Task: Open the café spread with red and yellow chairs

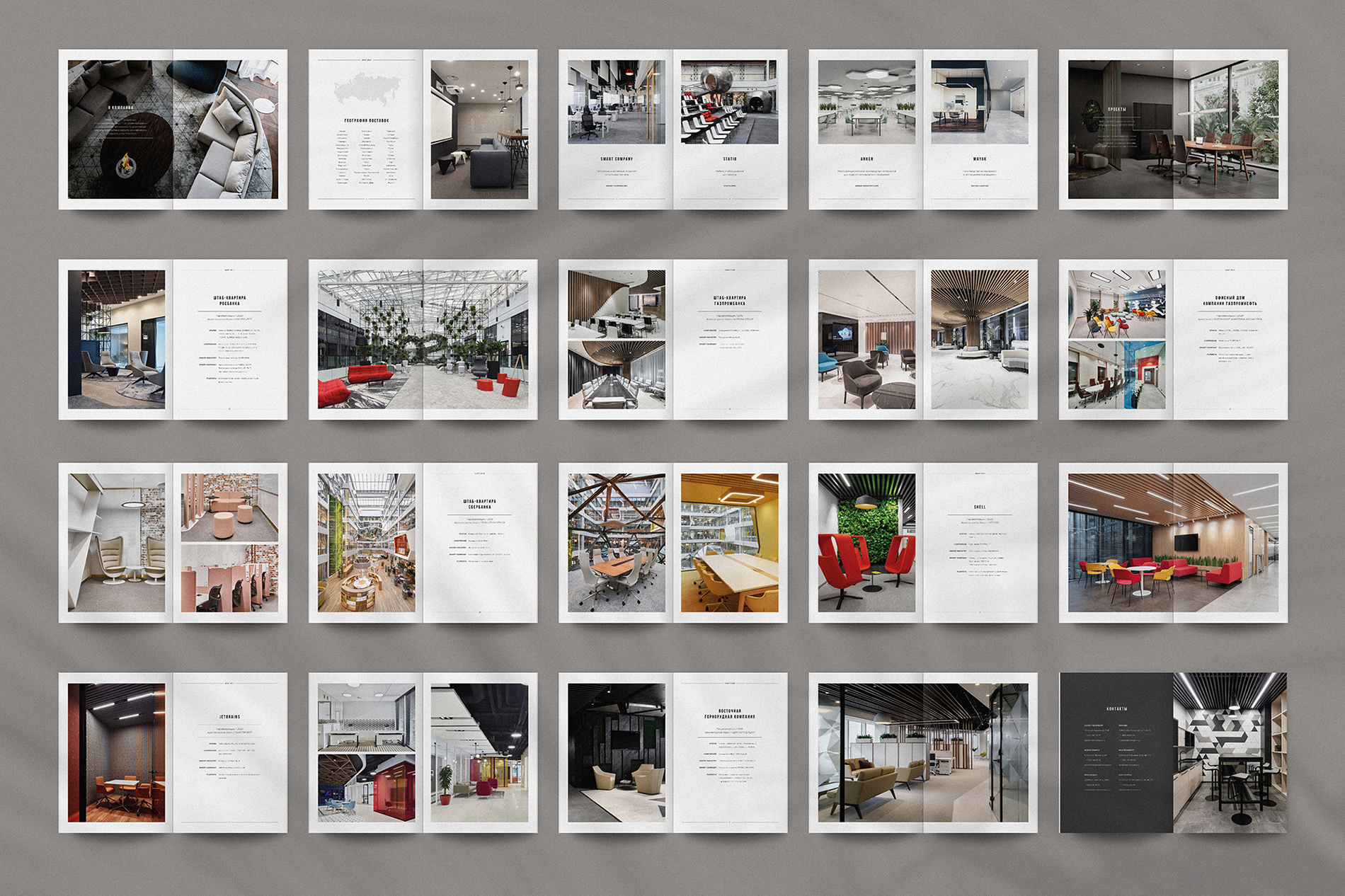Action: 1173,543
